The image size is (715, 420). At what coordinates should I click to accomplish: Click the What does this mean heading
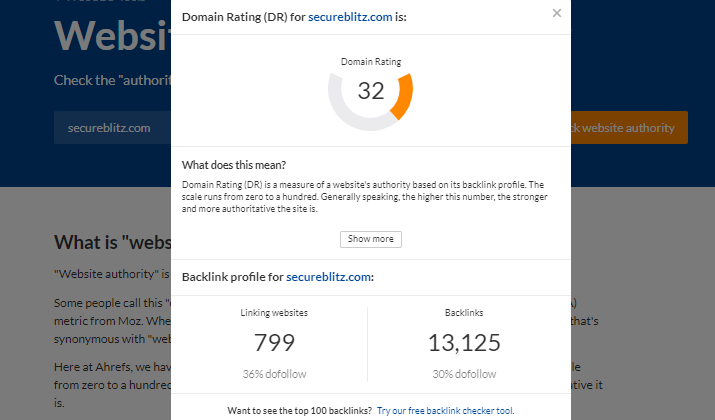[234, 165]
